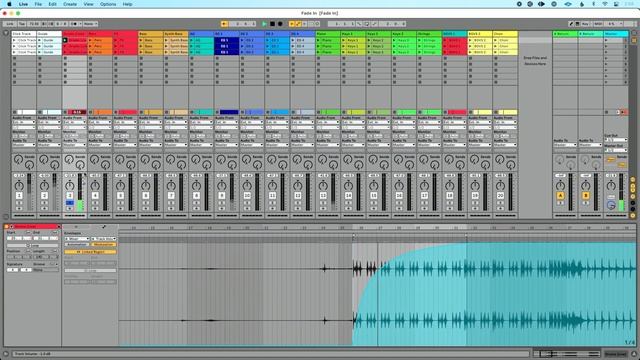Open the Apple menu

(9, 4)
